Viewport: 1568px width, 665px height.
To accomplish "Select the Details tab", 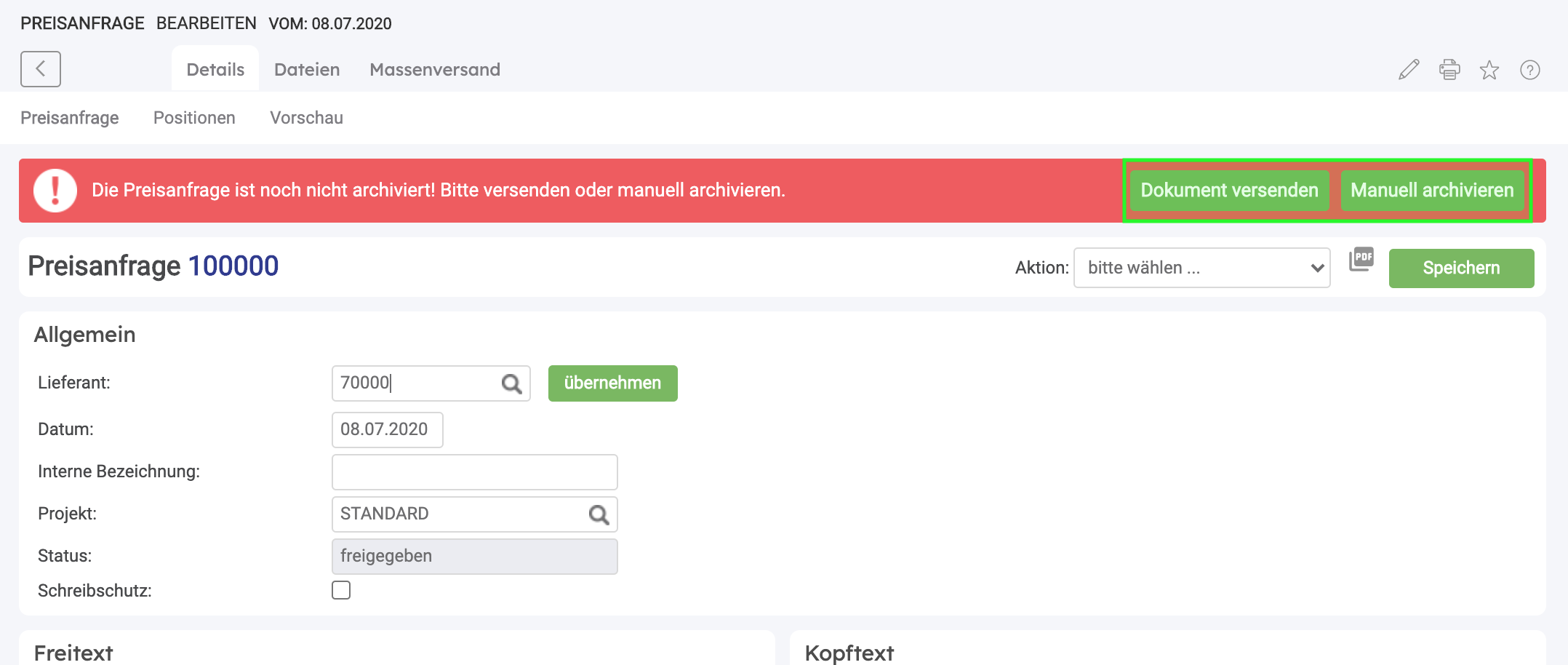I will pos(215,69).
